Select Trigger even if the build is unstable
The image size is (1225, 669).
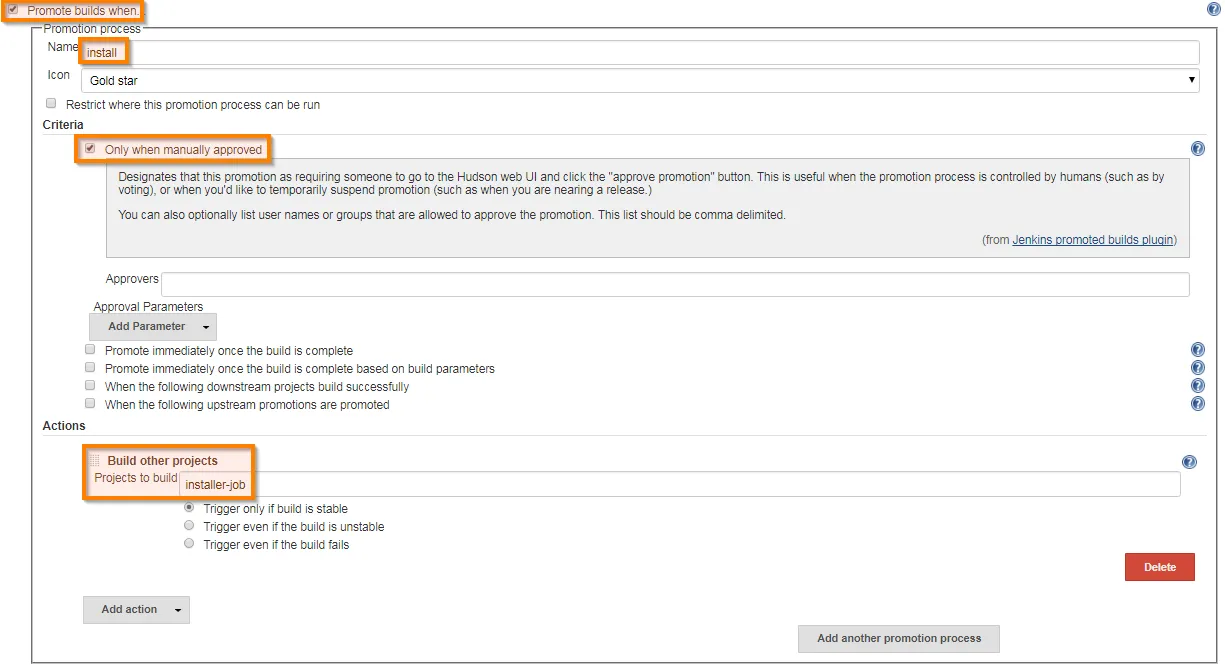pos(189,525)
